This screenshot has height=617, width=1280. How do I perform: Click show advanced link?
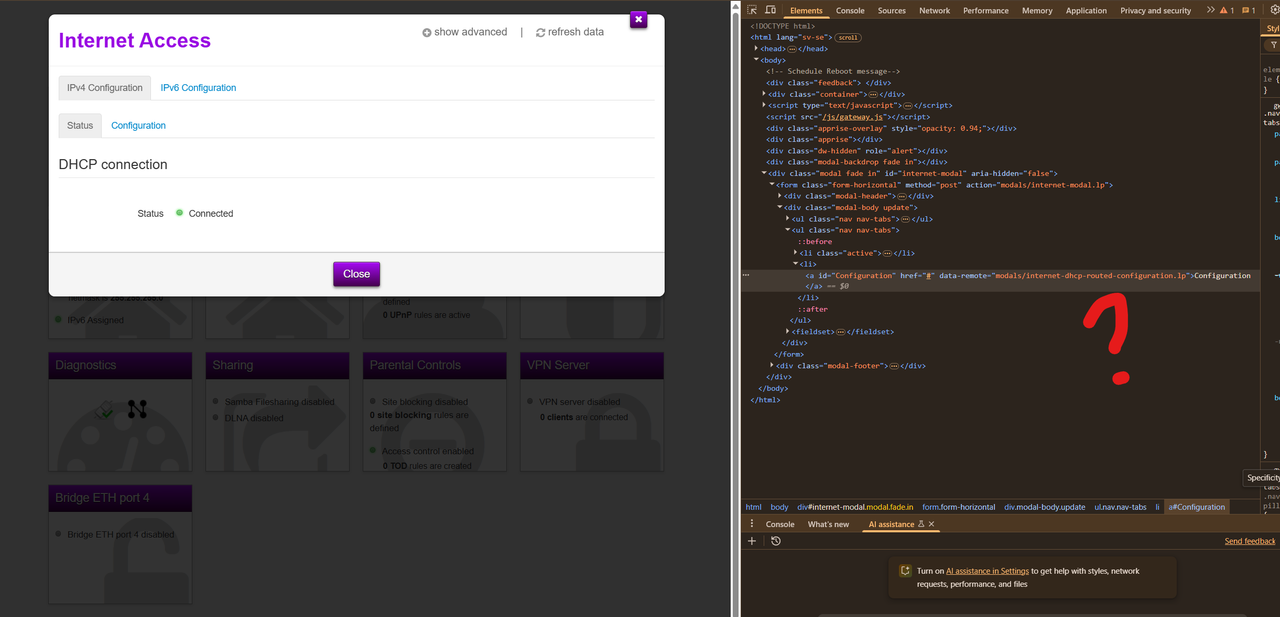[464, 32]
